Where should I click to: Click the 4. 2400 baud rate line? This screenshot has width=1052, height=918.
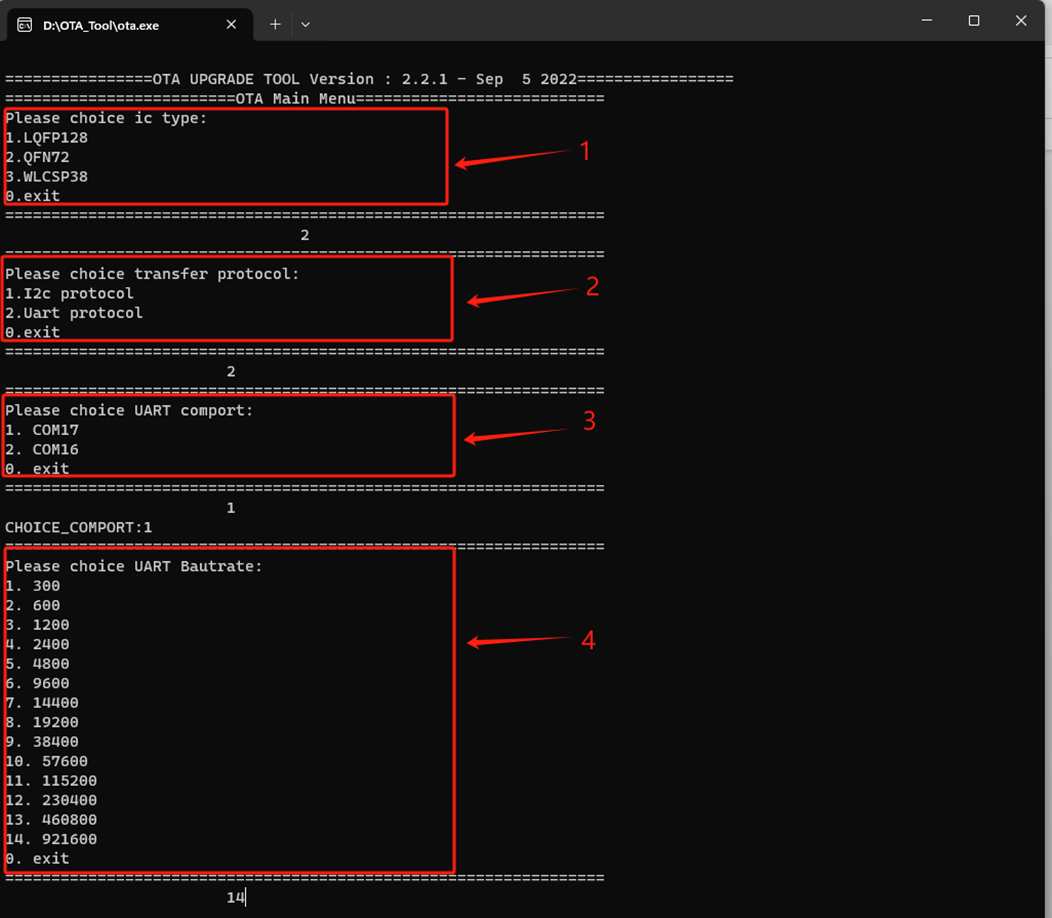38,644
